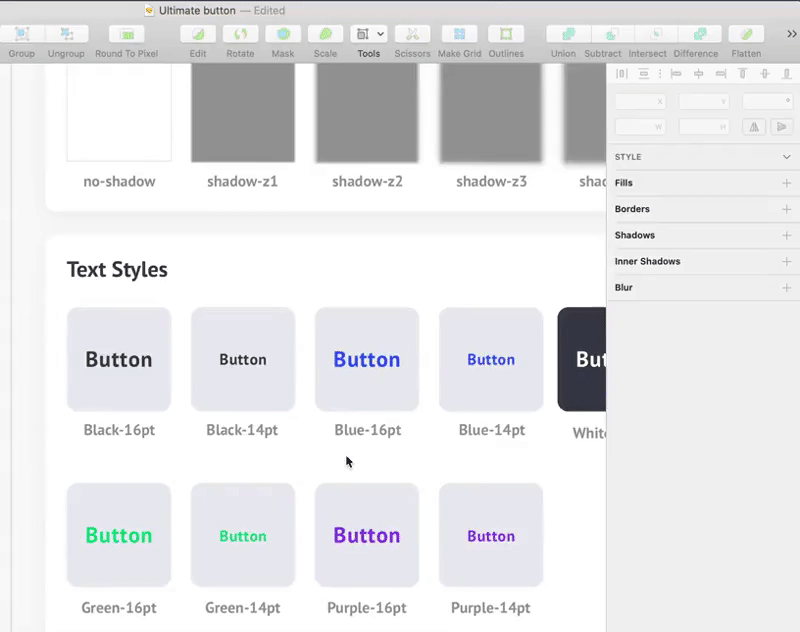Click the Flatten toolbar icon
800x632 pixels.
(x=746, y=34)
